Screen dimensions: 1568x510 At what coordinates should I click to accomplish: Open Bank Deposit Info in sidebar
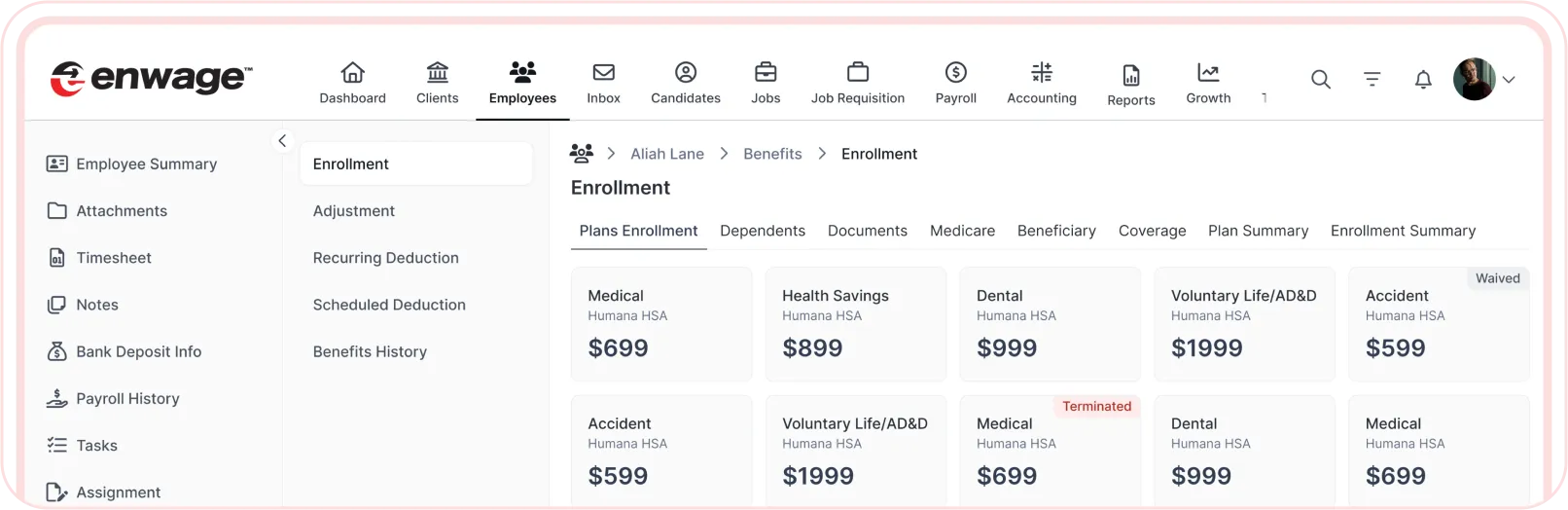pos(138,351)
